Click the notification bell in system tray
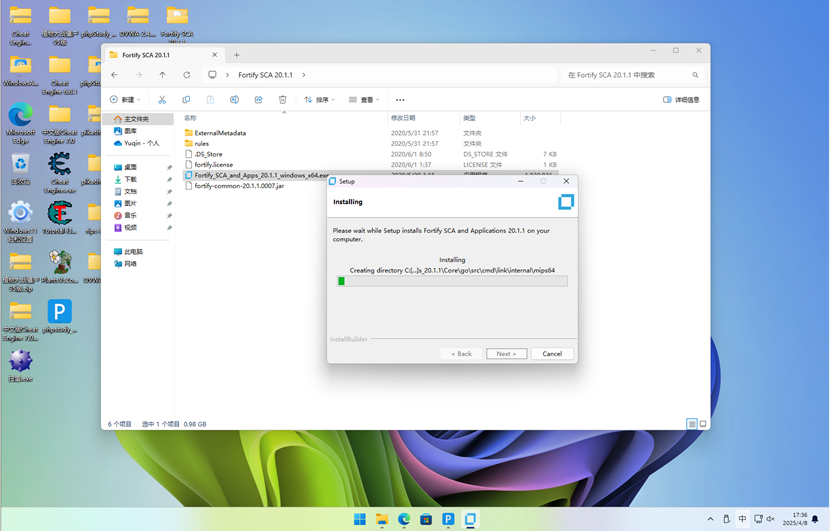The width and height of the screenshot is (830, 531). coord(815,519)
